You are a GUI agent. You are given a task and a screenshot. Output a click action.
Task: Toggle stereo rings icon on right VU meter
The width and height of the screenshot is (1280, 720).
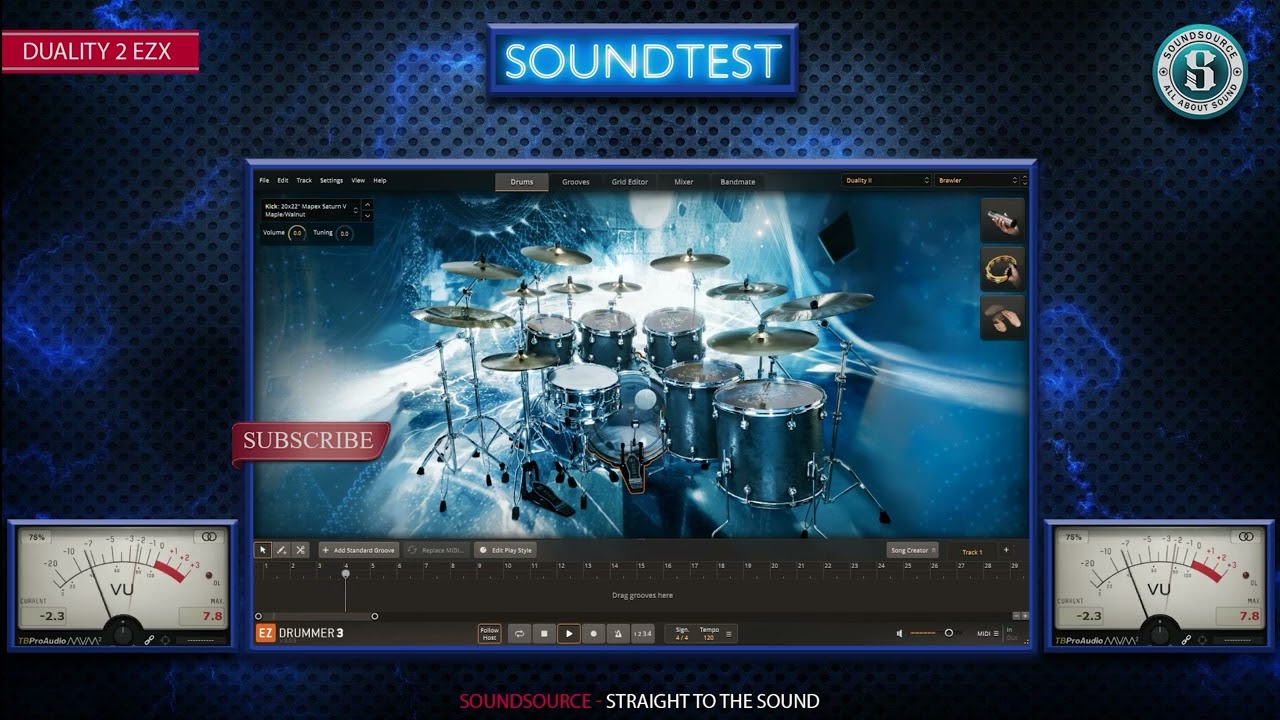pyautogui.click(x=1246, y=537)
